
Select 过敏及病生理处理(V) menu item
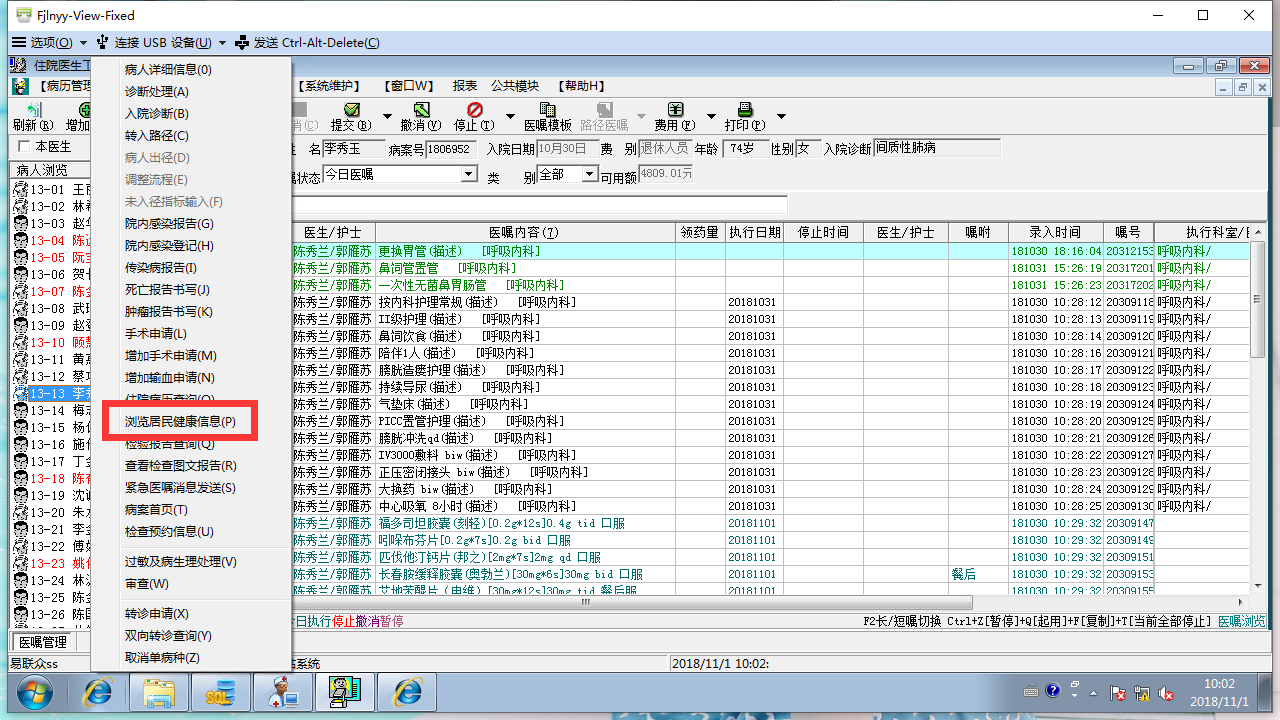pyautogui.click(x=190, y=562)
